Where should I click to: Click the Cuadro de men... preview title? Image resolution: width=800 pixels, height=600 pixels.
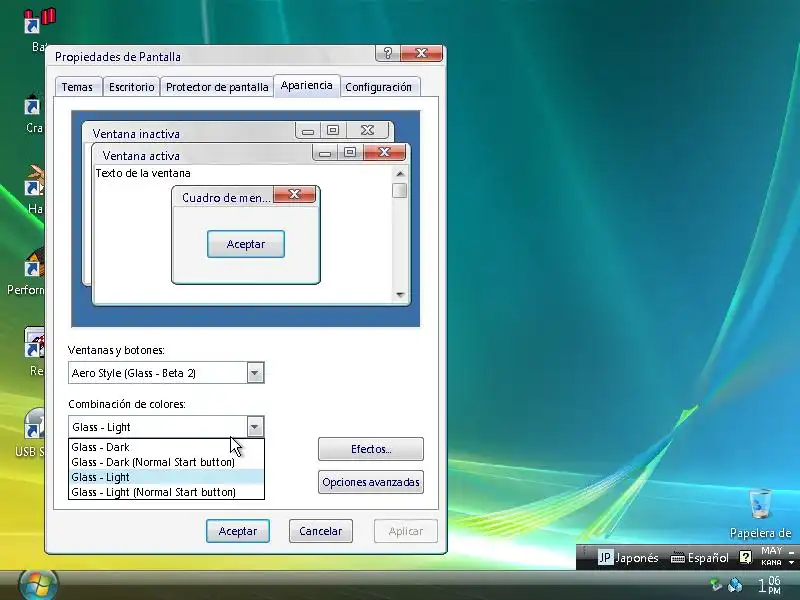(226, 198)
